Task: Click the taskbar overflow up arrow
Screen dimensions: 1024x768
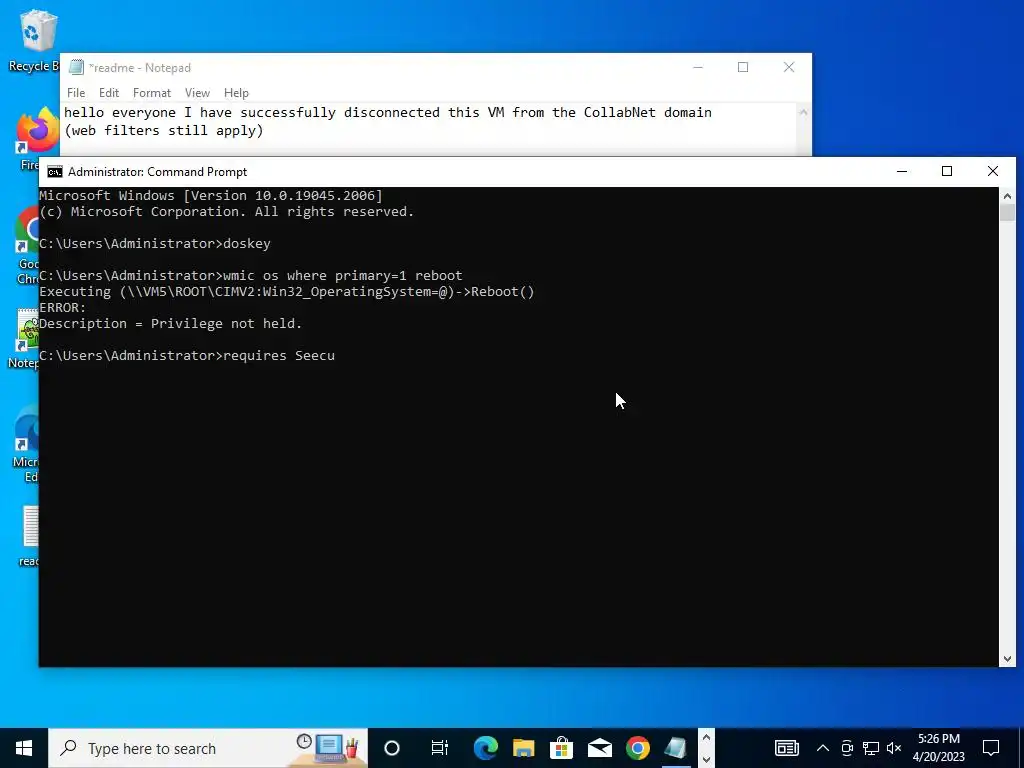Action: point(706,737)
